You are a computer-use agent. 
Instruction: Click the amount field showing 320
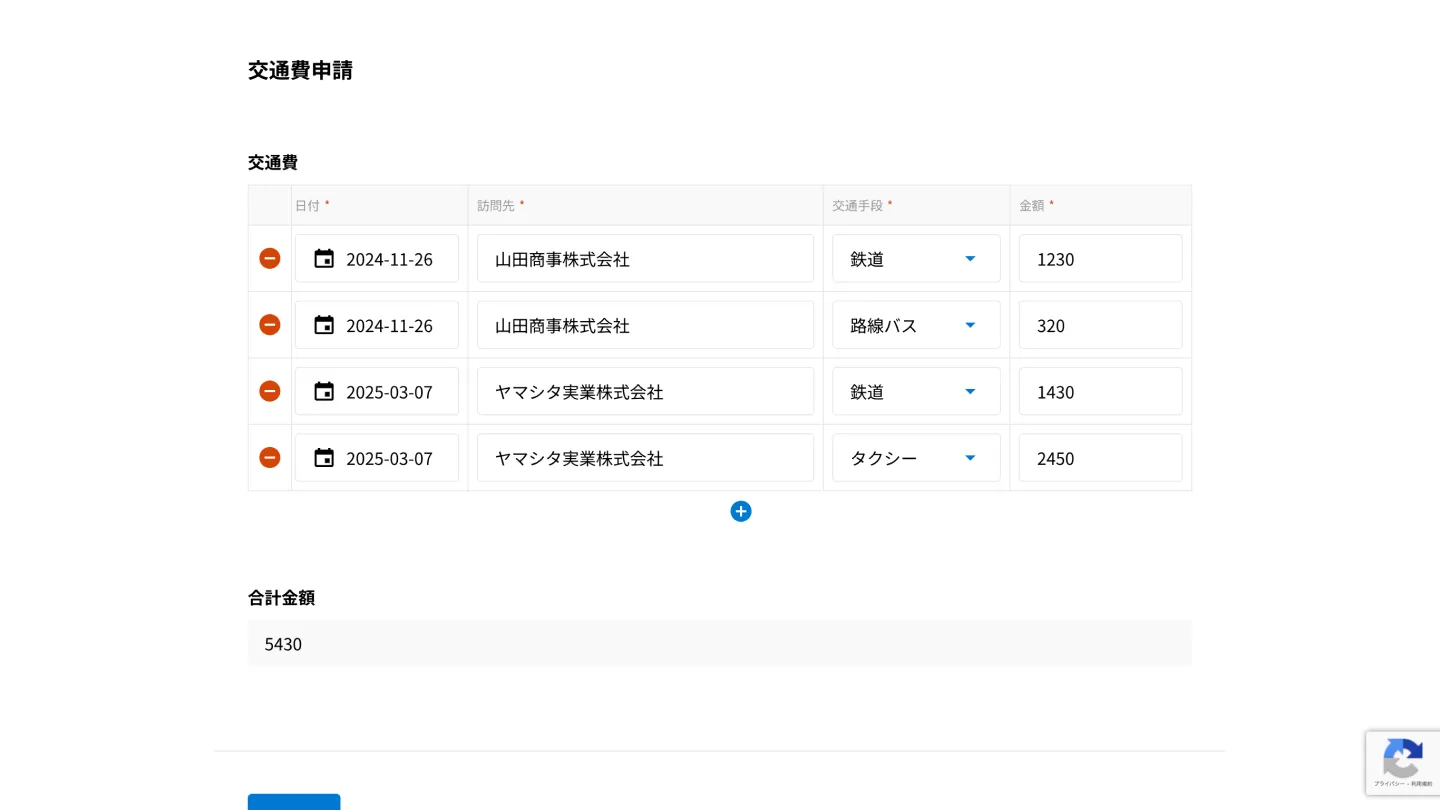(x=1100, y=325)
